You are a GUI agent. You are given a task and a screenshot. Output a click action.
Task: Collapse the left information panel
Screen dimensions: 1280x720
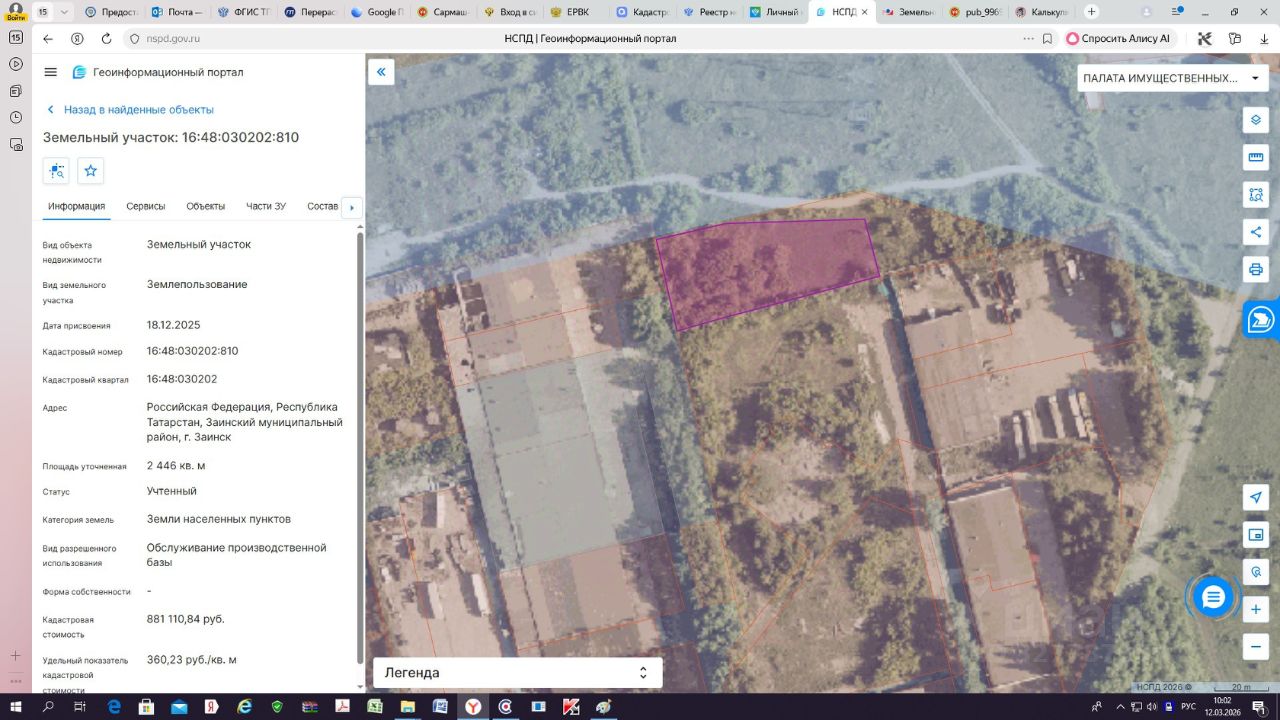381,72
